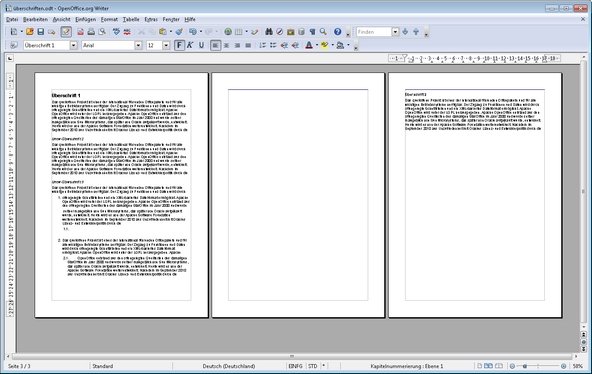Click the EINFG insert mode status field
Screen dimensions: 592x374
point(295,366)
